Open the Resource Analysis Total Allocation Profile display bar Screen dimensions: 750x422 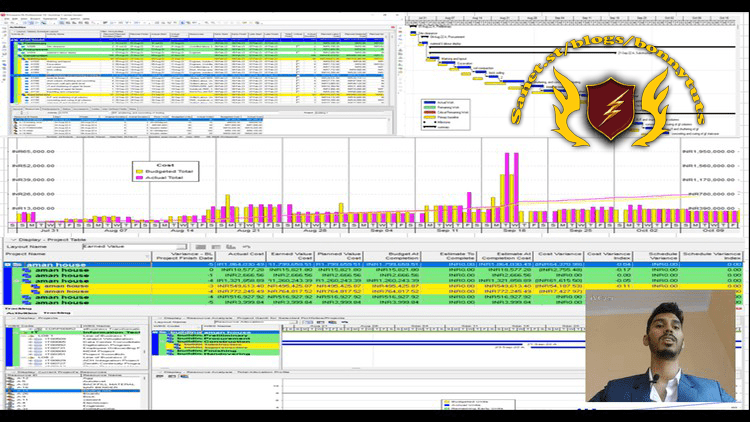[225, 372]
